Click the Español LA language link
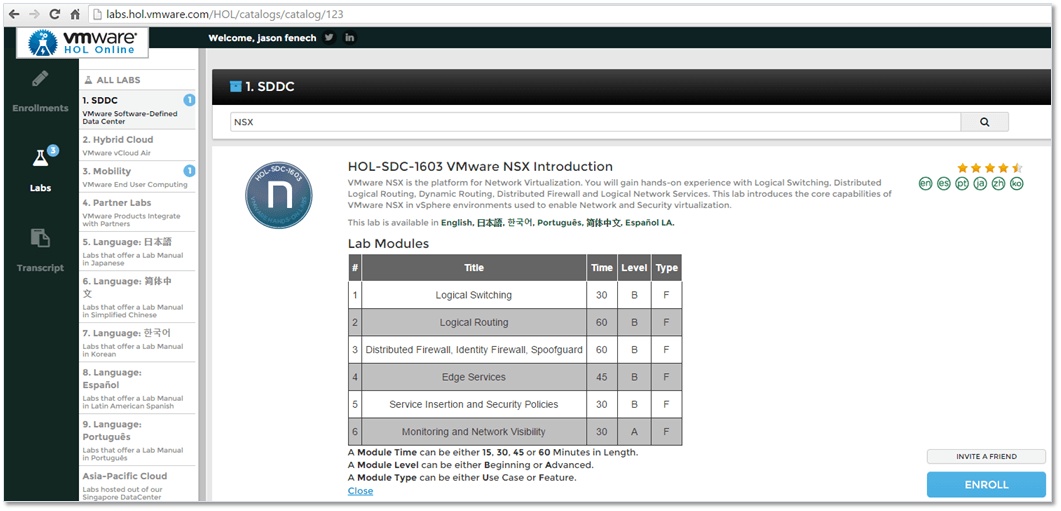Viewport: 1061px width, 511px height. pyautogui.click(x=650, y=223)
